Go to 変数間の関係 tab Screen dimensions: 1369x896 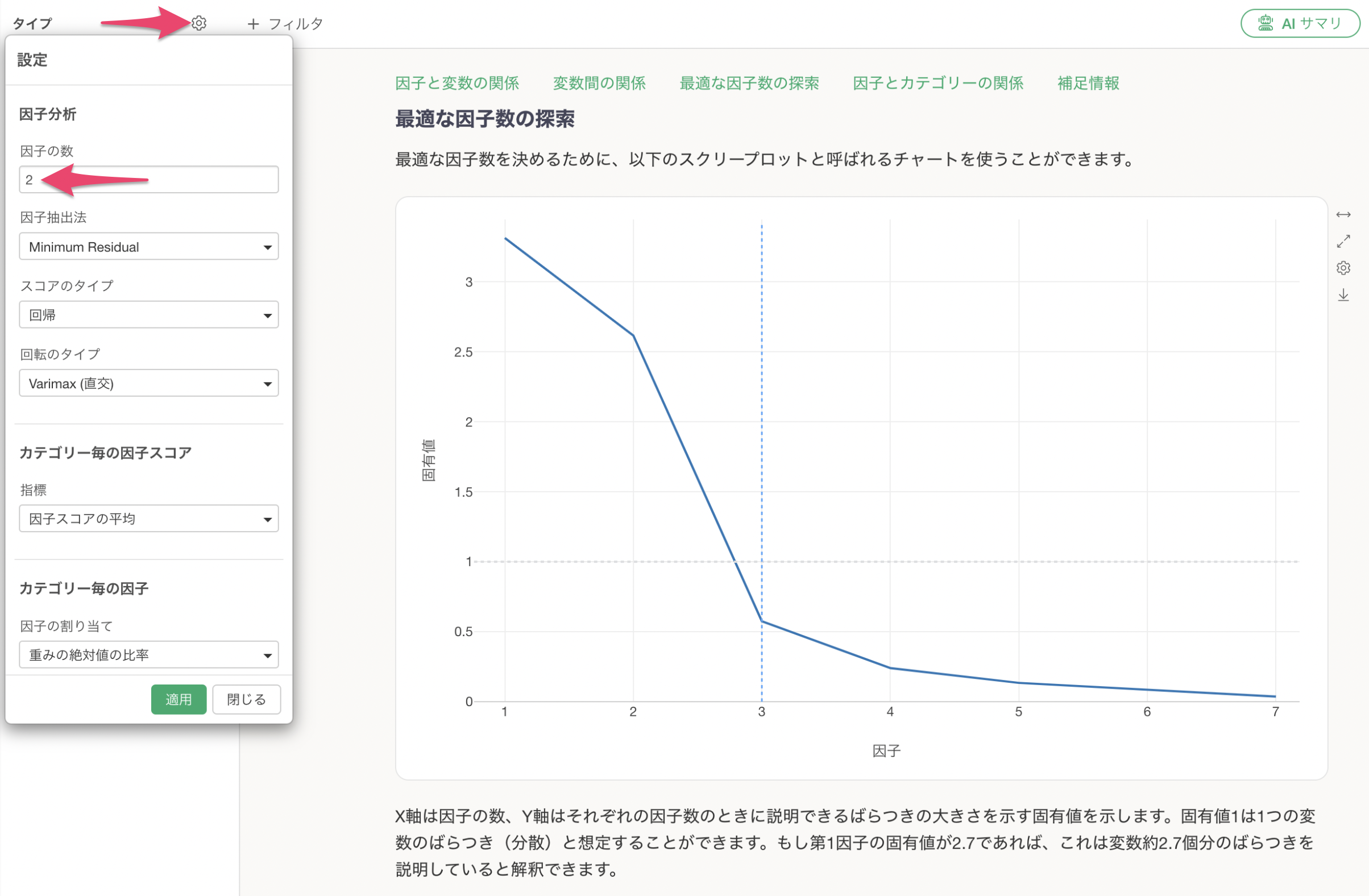pos(599,84)
